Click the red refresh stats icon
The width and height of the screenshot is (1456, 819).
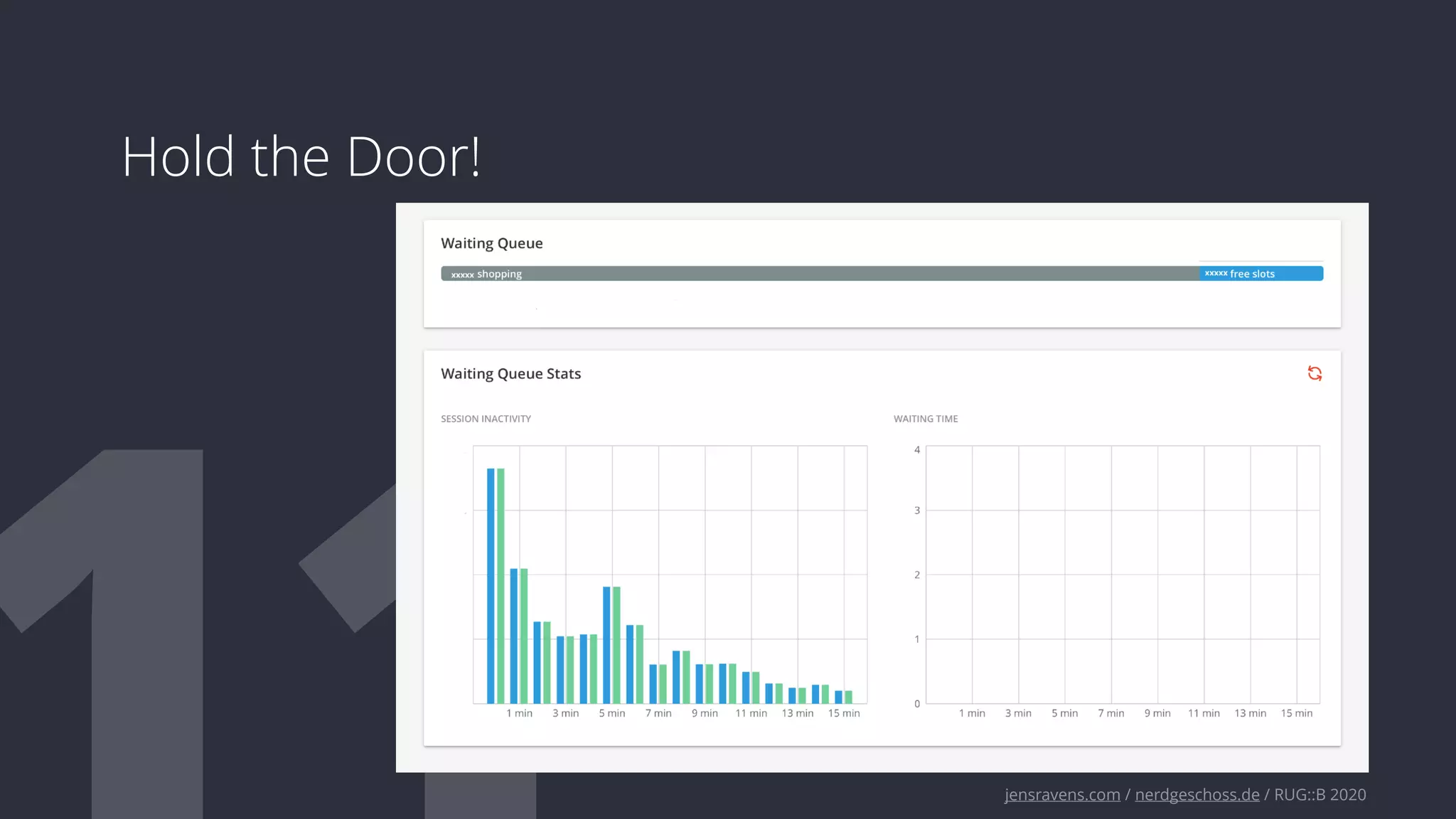point(1315,373)
